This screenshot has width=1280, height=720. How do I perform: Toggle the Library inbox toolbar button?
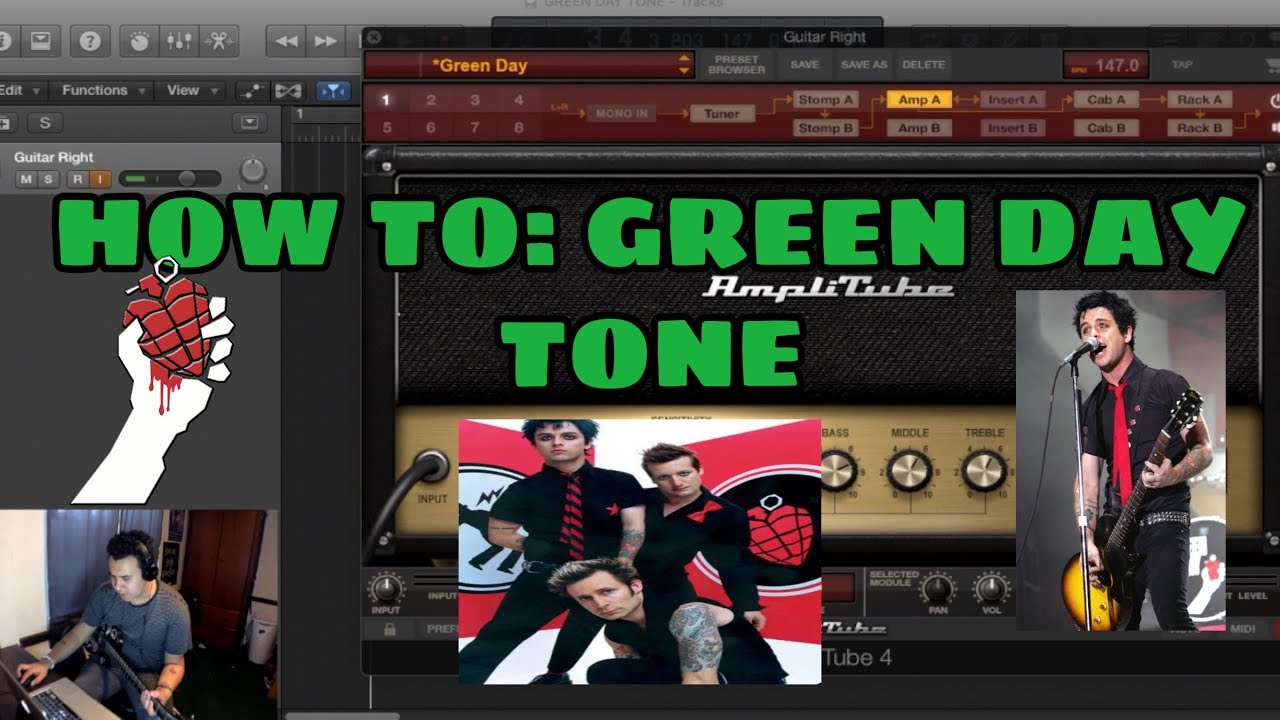[x=40, y=41]
